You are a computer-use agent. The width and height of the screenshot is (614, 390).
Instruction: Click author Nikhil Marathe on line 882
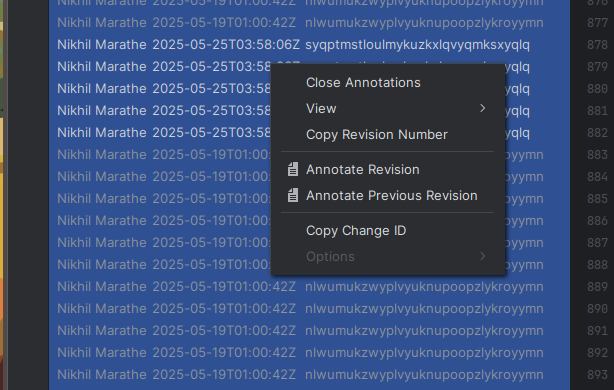tap(102, 132)
